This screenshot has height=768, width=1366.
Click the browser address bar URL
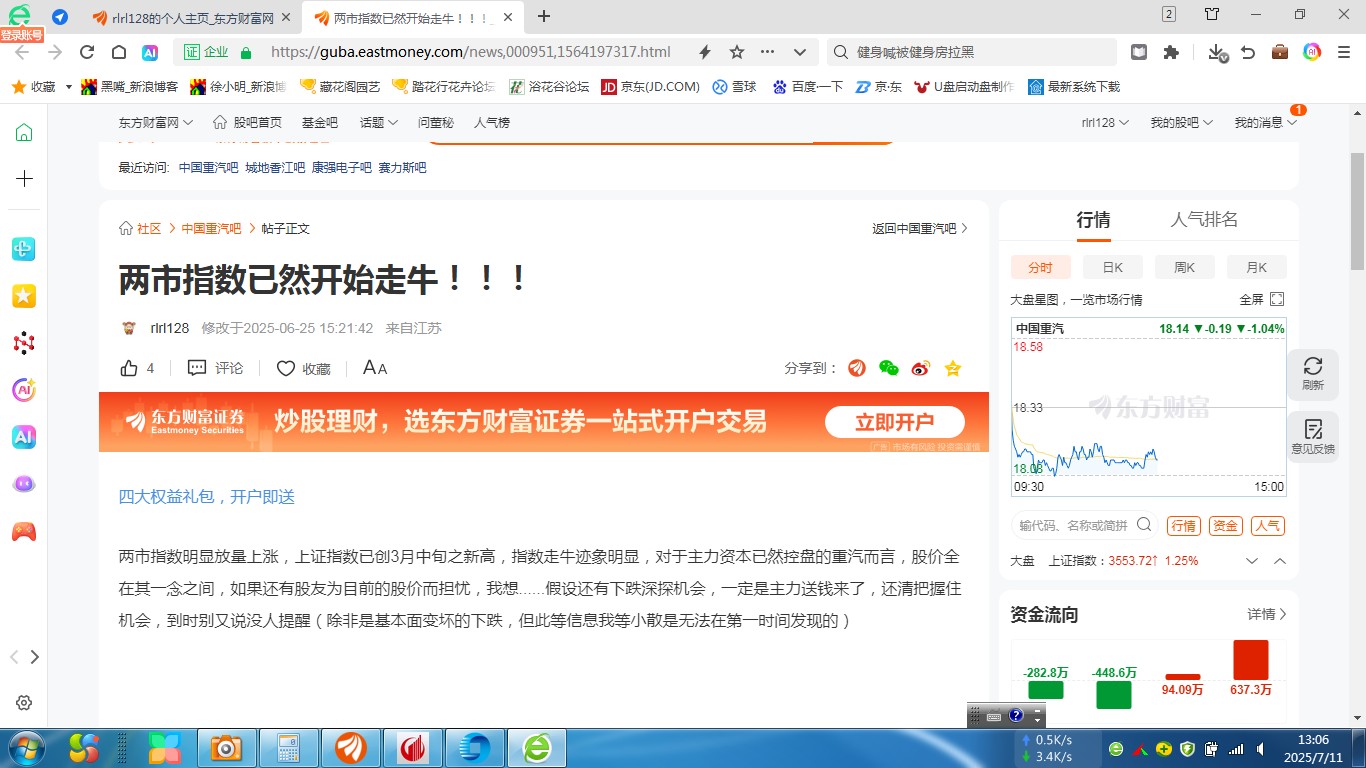(x=470, y=52)
